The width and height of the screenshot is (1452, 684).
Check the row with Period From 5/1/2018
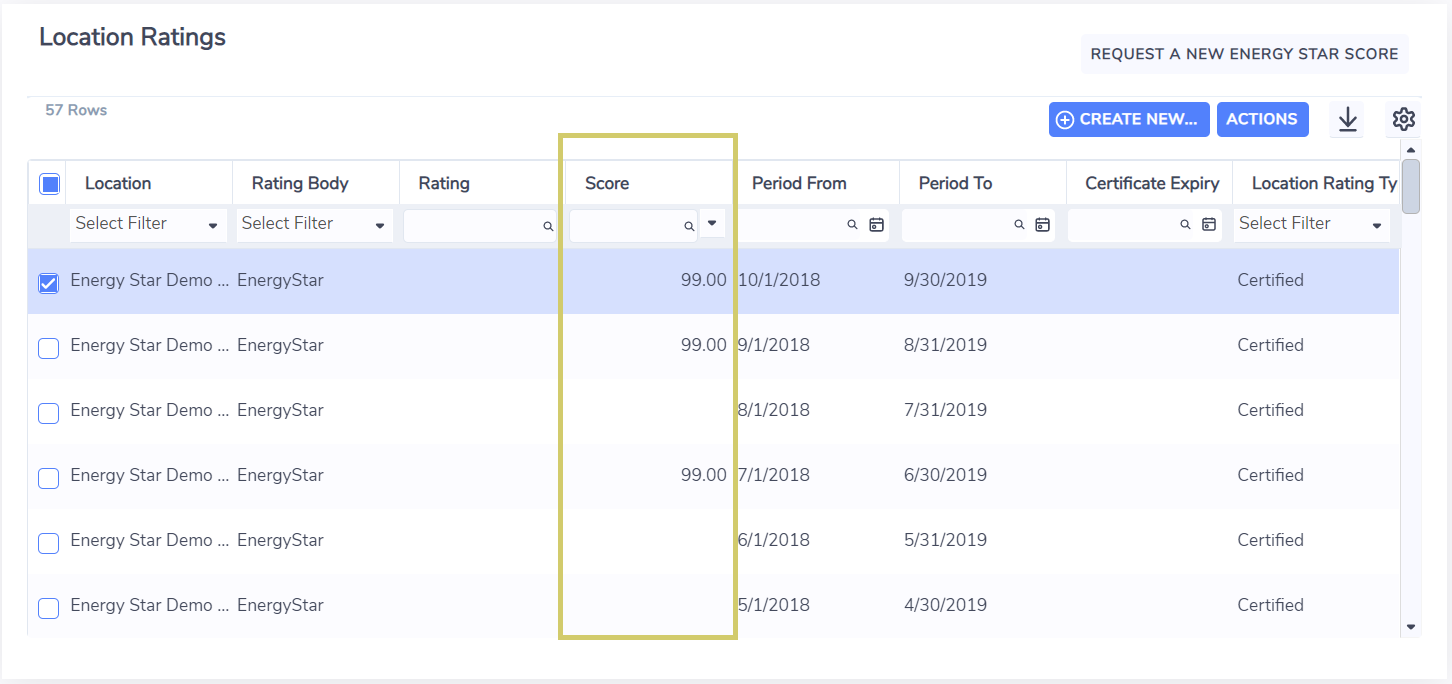click(48, 608)
